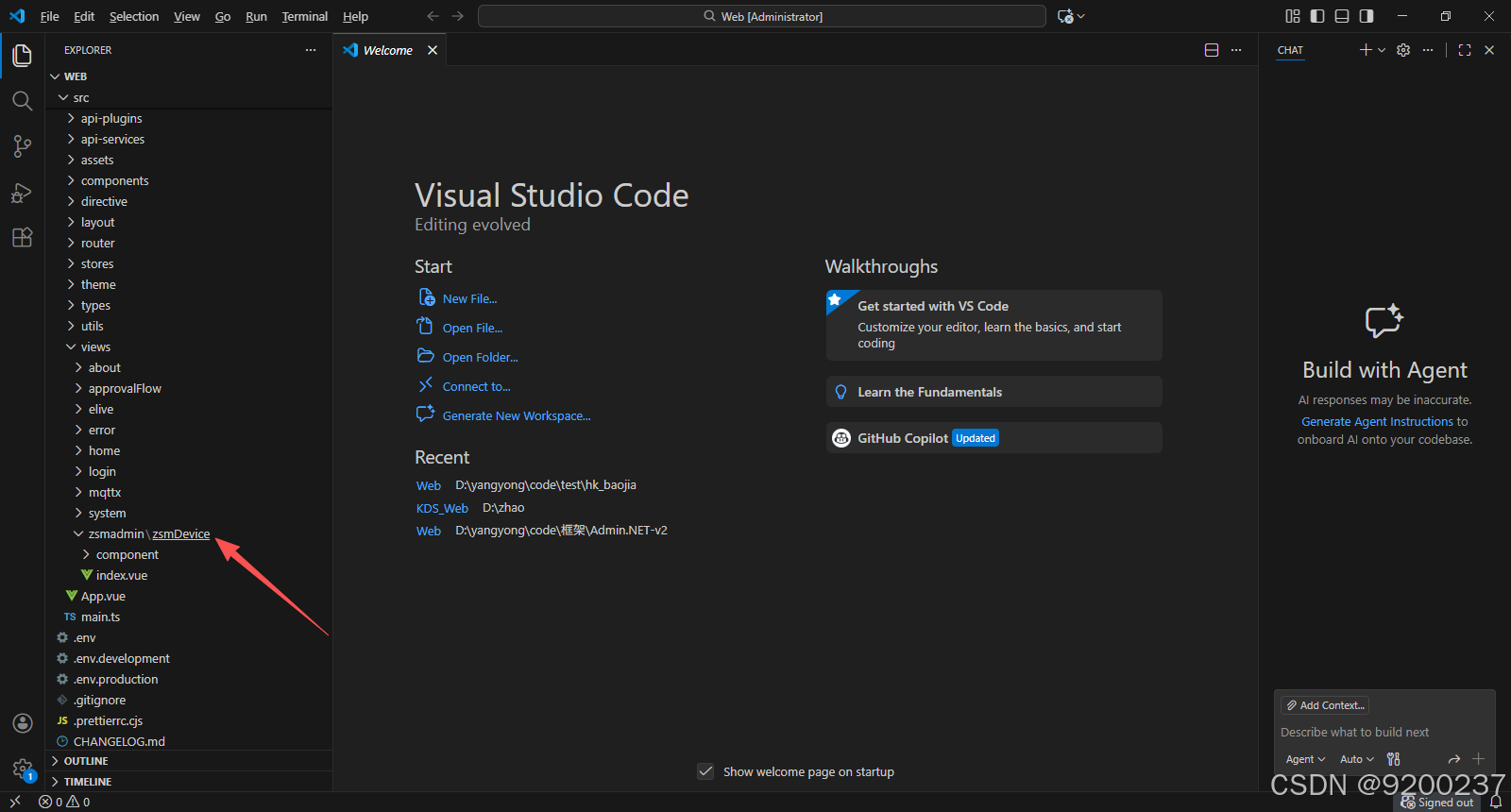
Task: Open editor more actions ellipsis
Action: pos(1236,50)
